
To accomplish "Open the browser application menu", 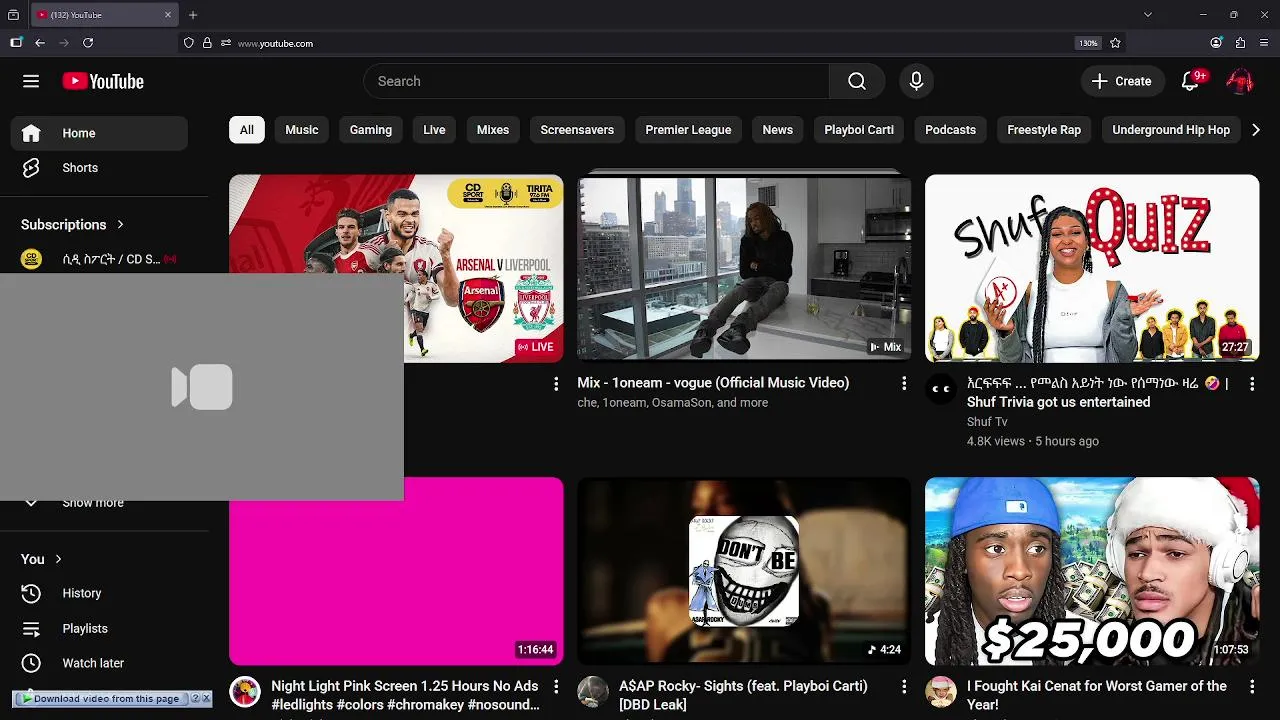I will pyautogui.click(x=1264, y=43).
